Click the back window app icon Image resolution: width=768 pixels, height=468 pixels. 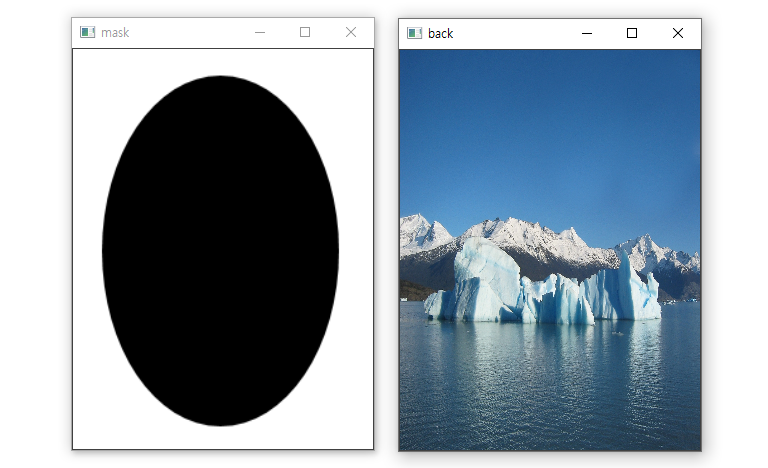414,33
